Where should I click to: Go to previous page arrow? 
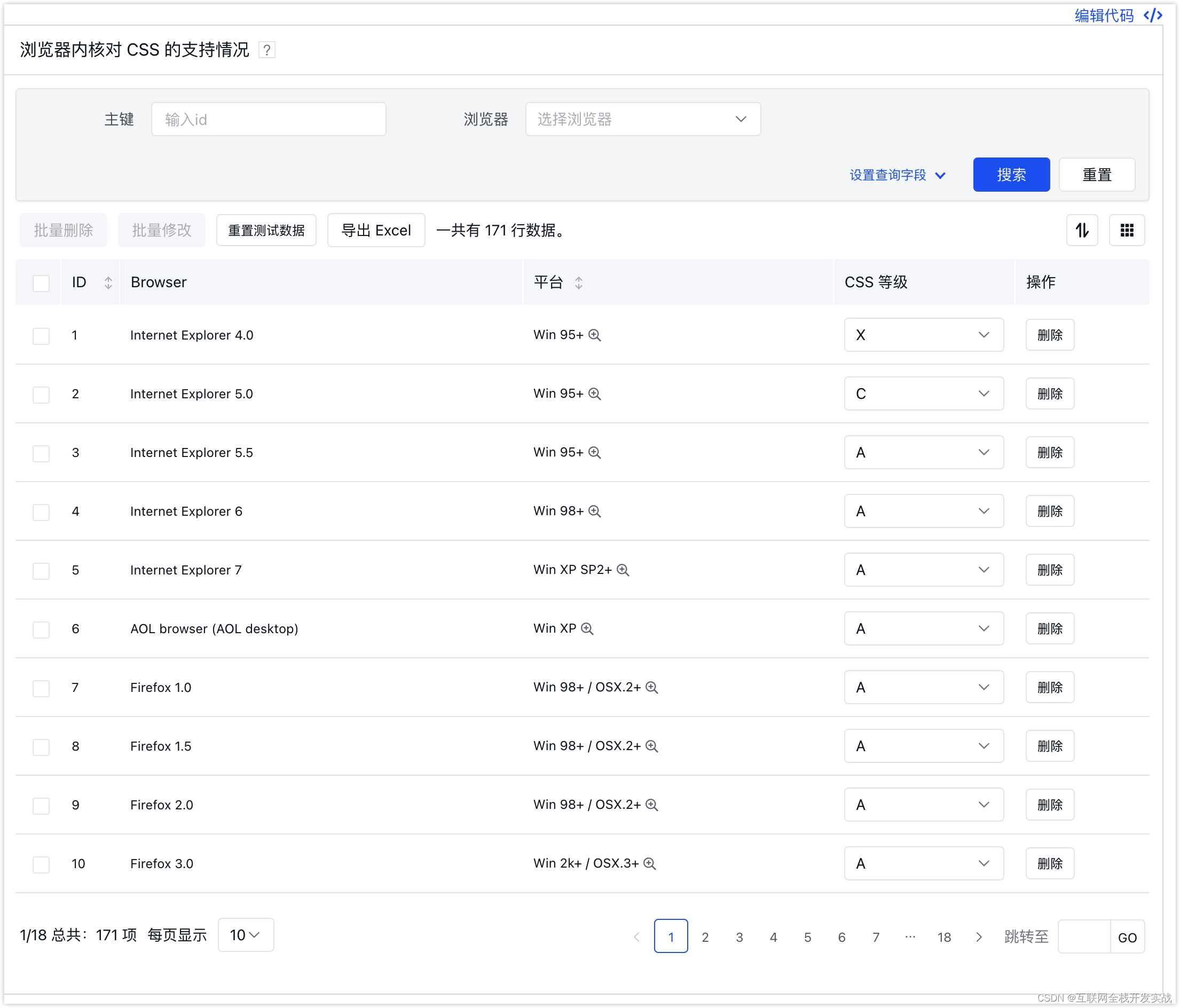[636, 937]
